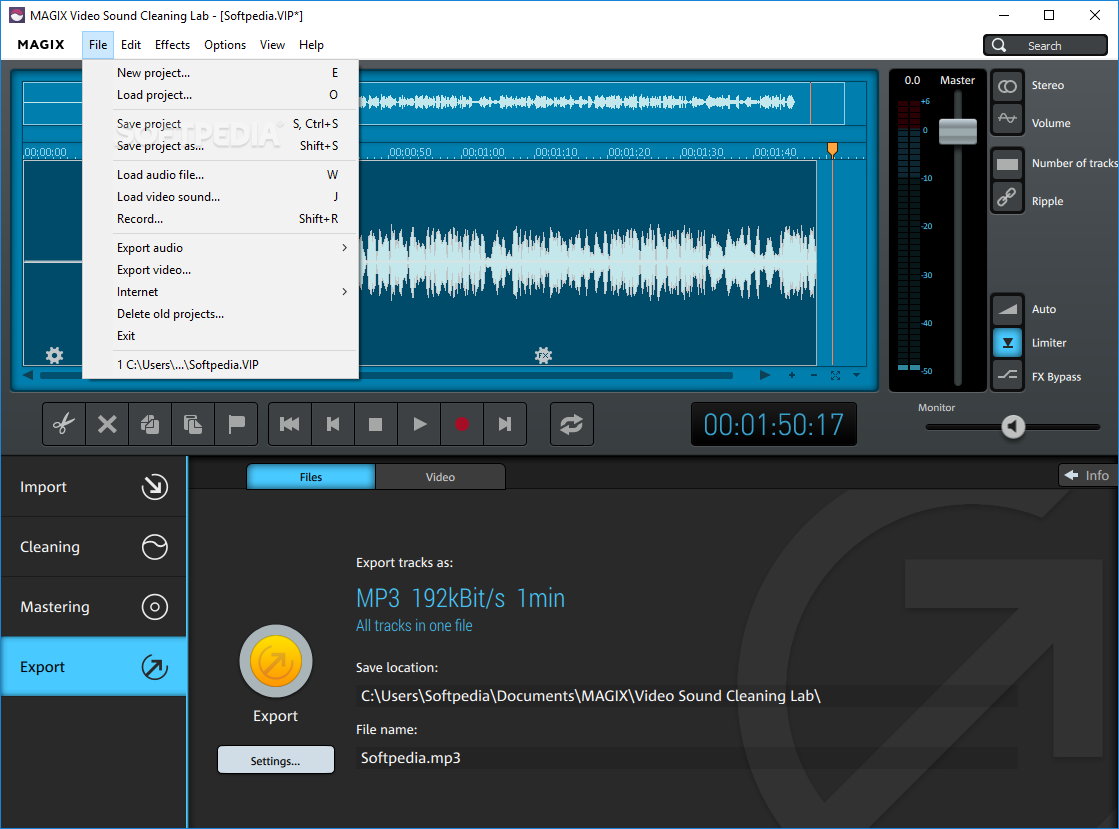Viewport: 1119px width, 829px height.
Task: Click the round yellow Export button
Action: coord(275,661)
